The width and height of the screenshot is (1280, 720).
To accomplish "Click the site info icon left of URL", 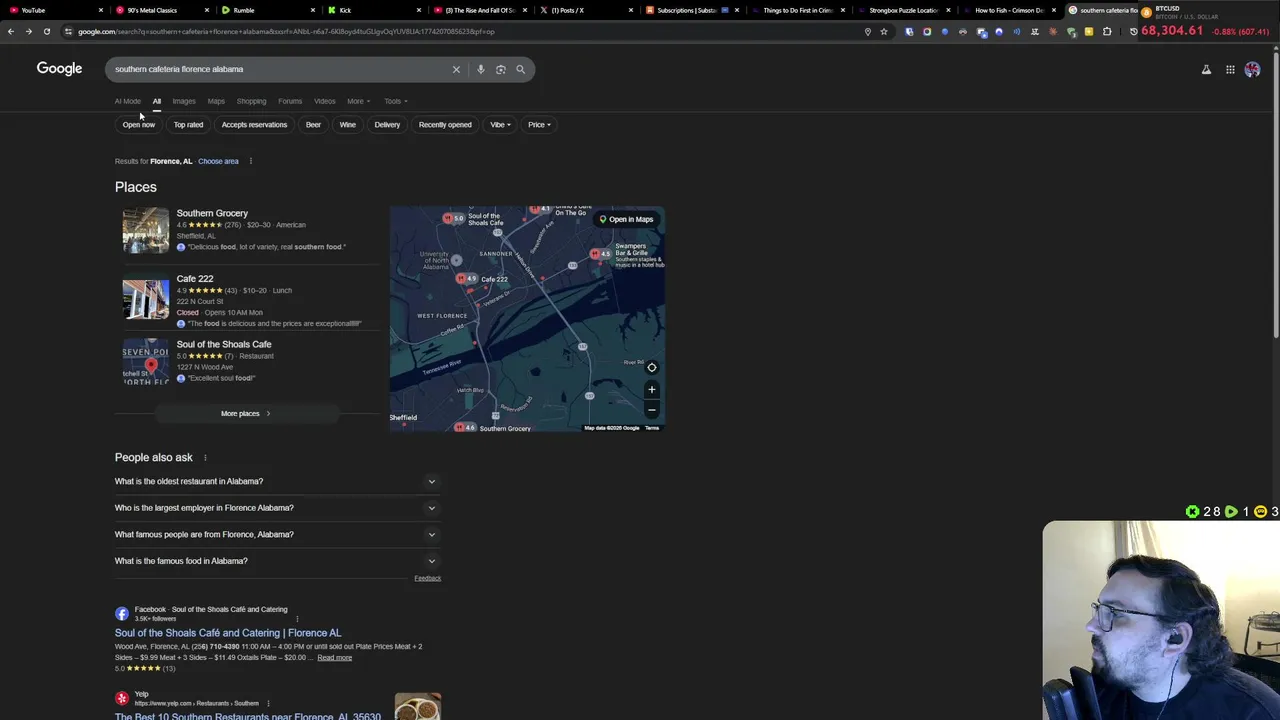I will click(x=68, y=31).
